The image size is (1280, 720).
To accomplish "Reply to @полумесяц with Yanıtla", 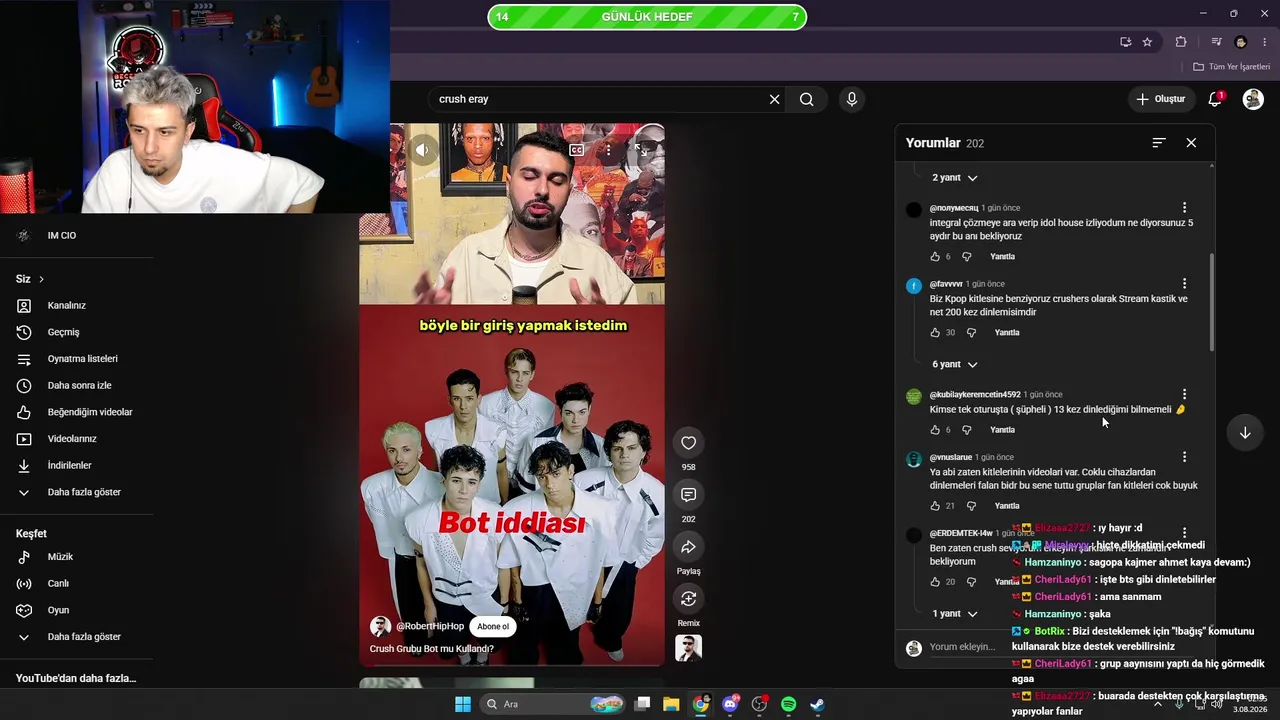I will (x=1002, y=257).
